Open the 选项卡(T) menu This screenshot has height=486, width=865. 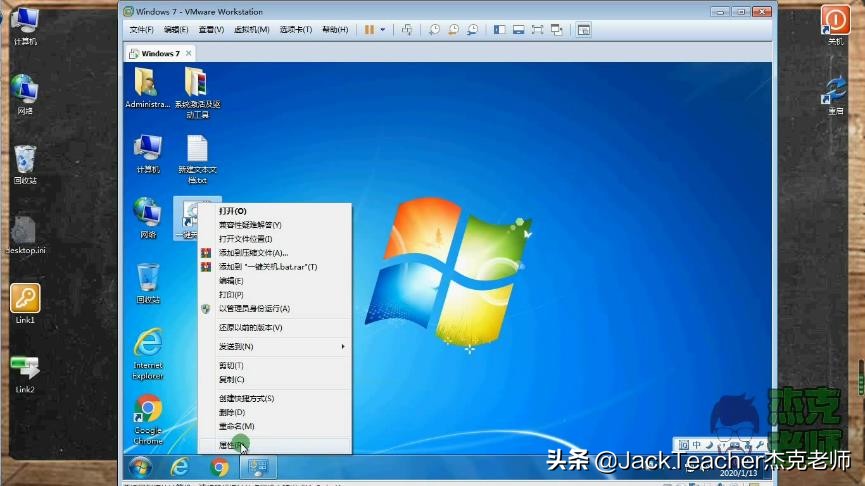(296, 30)
